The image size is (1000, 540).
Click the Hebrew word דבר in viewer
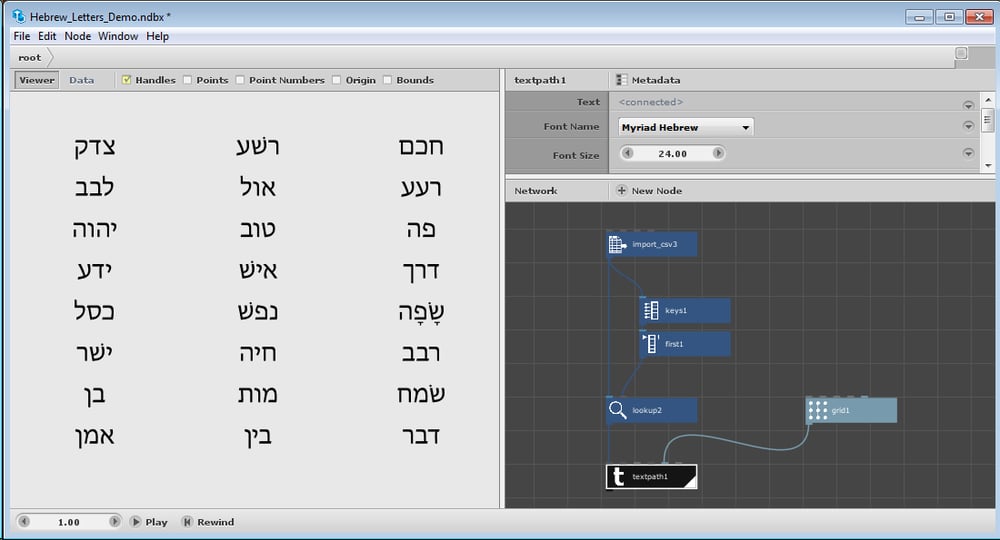click(421, 436)
